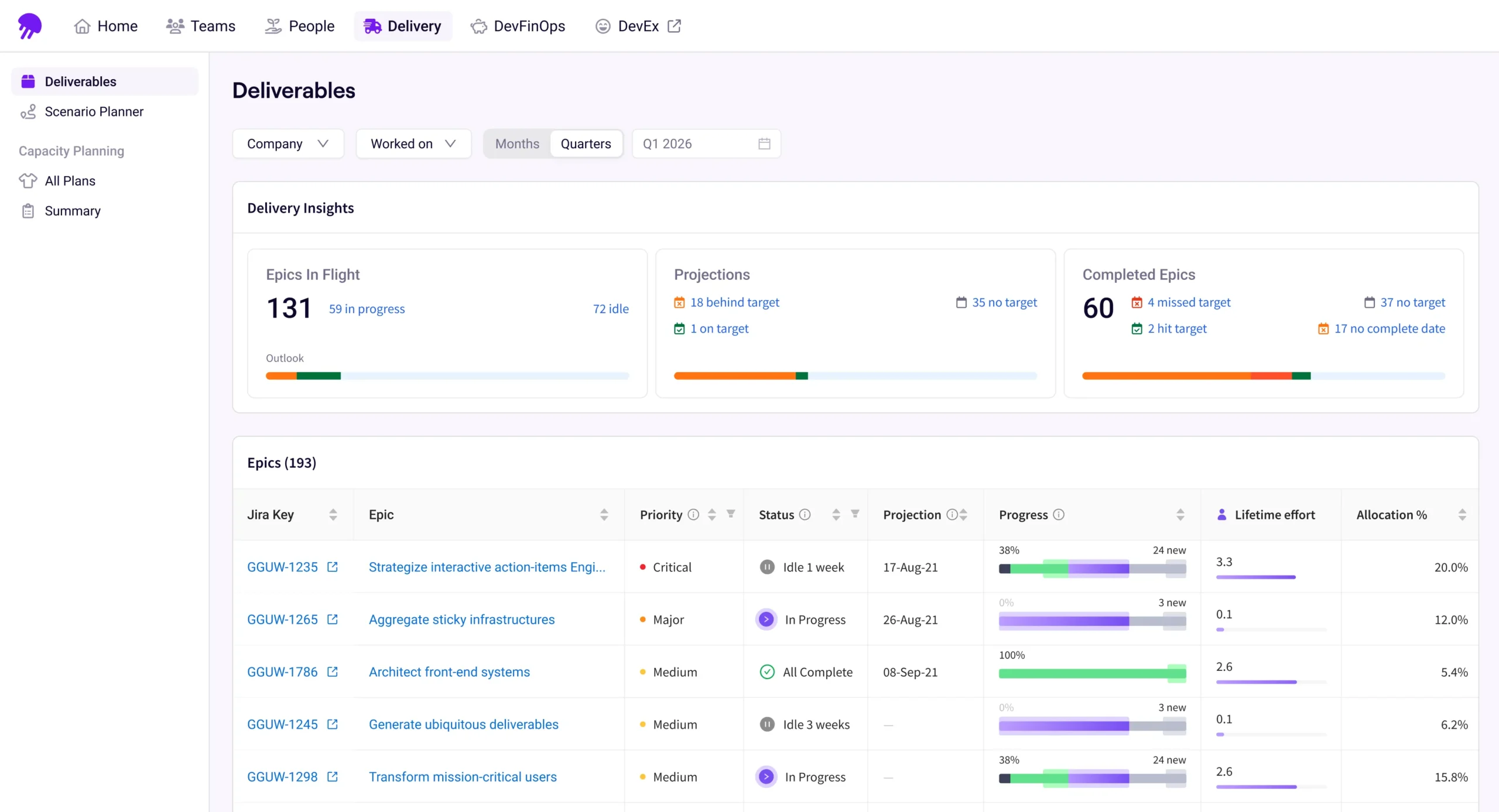Viewport: 1499px width, 812px height.
Task: Select the Quarters view option
Action: point(586,143)
